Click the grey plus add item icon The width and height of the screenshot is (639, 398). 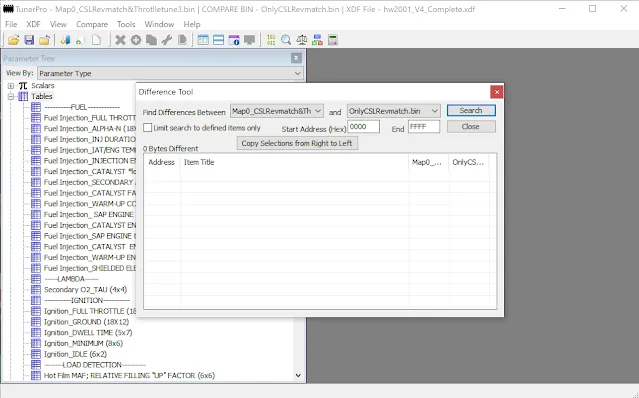[136, 40]
